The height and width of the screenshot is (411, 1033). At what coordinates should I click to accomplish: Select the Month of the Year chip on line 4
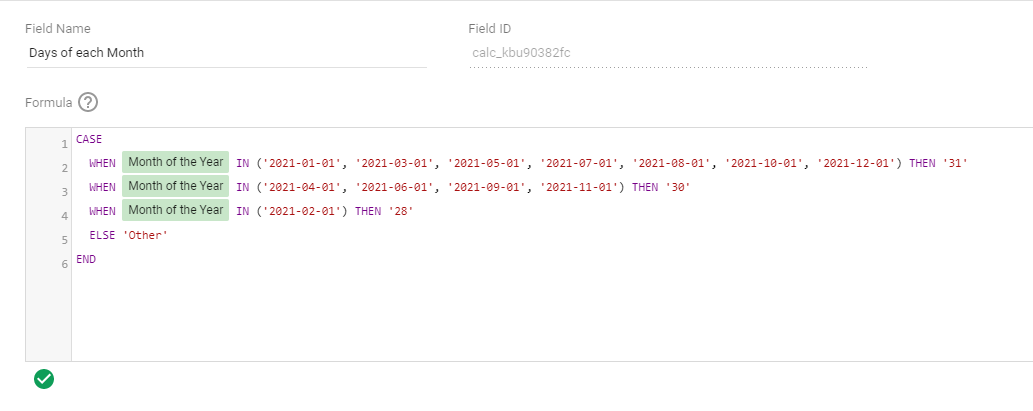(x=176, y=210)
